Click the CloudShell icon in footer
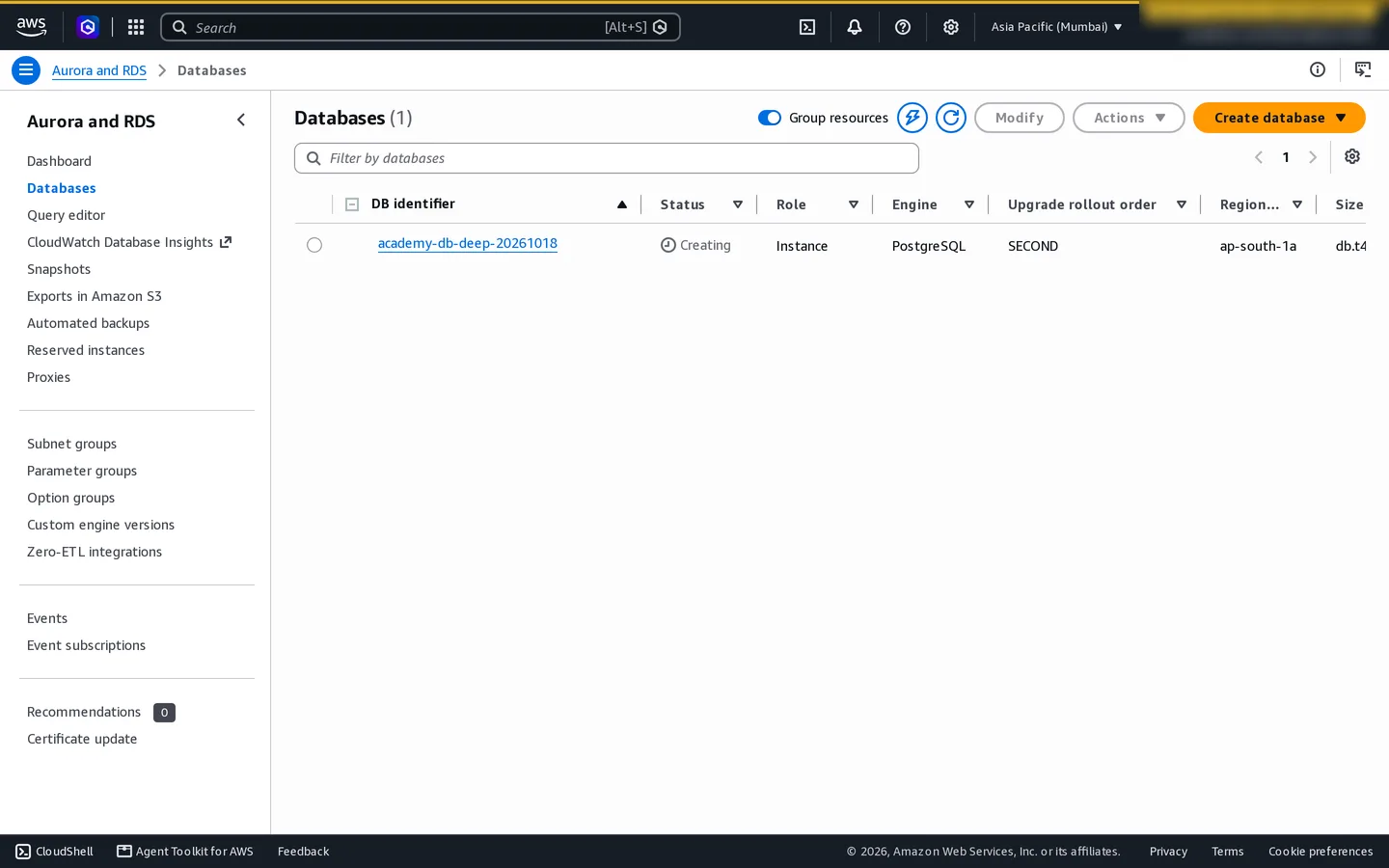Viewport: 1389px width, 868px height. click(23, 852)
